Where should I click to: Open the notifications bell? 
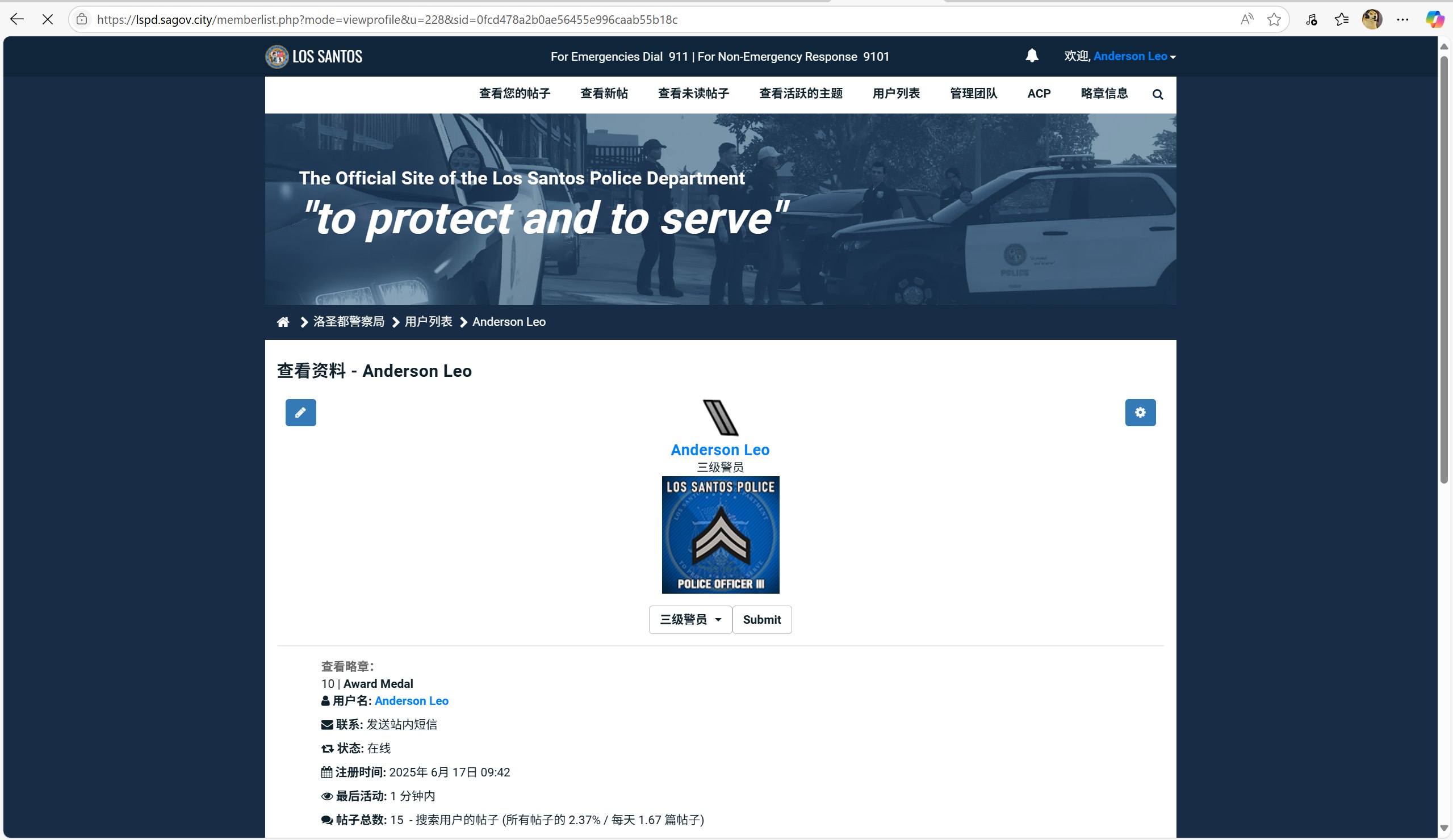1032,56
